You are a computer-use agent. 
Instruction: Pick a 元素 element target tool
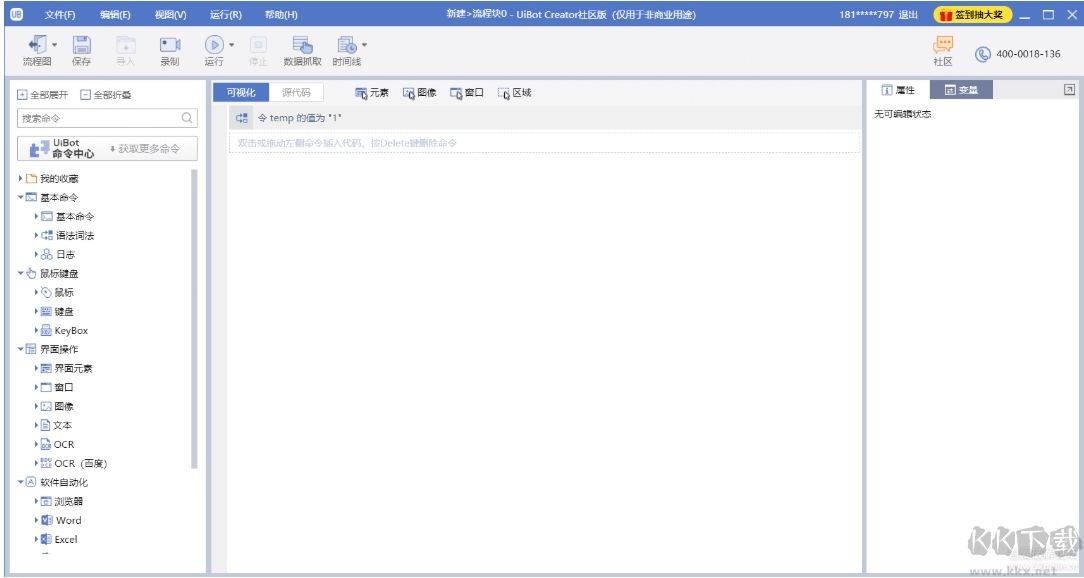pyautogui.click(x=372, y=93)
